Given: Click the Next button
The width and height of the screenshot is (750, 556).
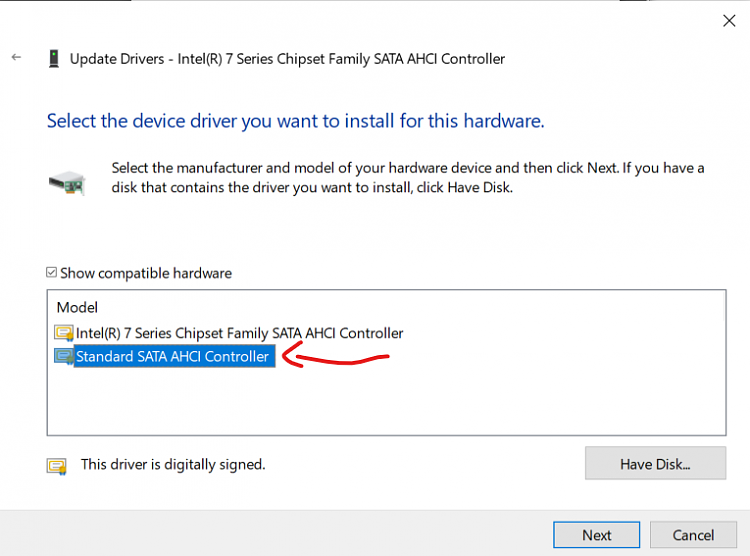Looking at the screenshot, I should pyautogui.click(x=596, y=535).
